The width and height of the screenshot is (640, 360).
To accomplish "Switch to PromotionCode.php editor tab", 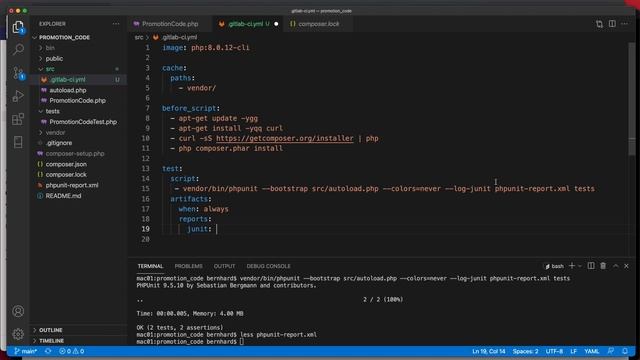I will coord(170,24).
